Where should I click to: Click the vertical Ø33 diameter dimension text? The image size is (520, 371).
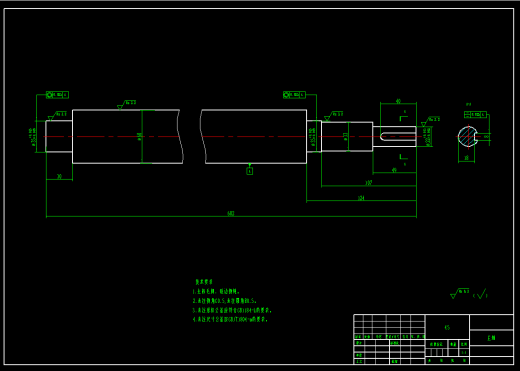click(345, 137)
